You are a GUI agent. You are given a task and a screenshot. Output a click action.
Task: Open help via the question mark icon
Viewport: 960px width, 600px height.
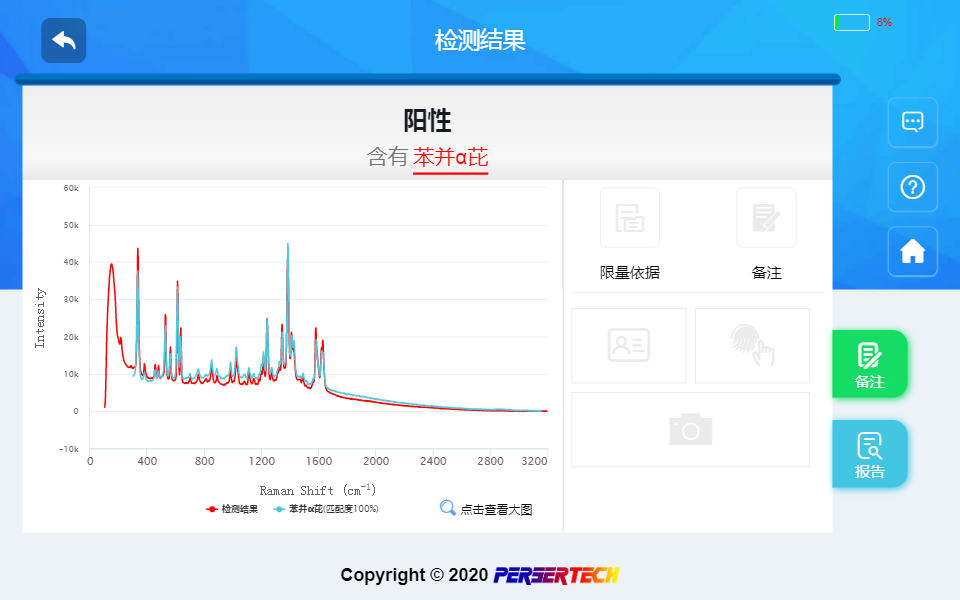click(x=912, y=187)
